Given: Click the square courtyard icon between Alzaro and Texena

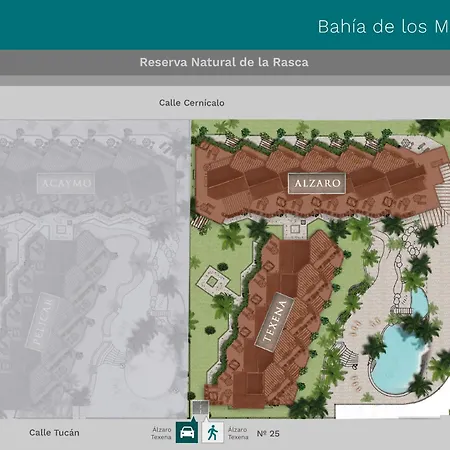Looking at the screenshot, I should 295,229.
